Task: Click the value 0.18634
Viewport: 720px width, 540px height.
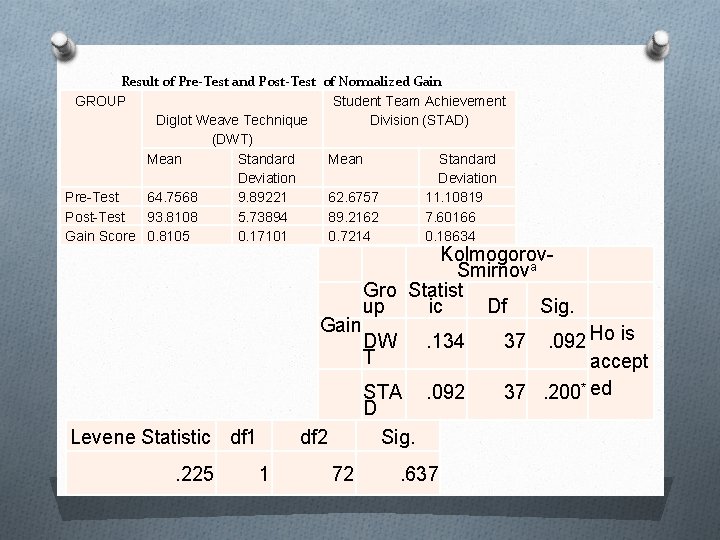Action: [450, 236]
